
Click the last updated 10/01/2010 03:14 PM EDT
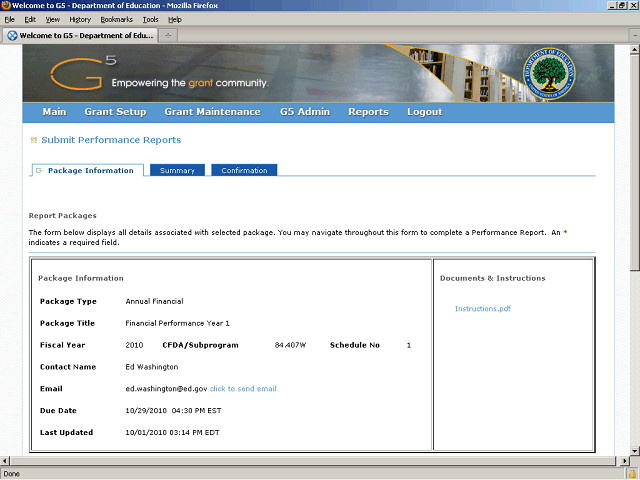172,433
